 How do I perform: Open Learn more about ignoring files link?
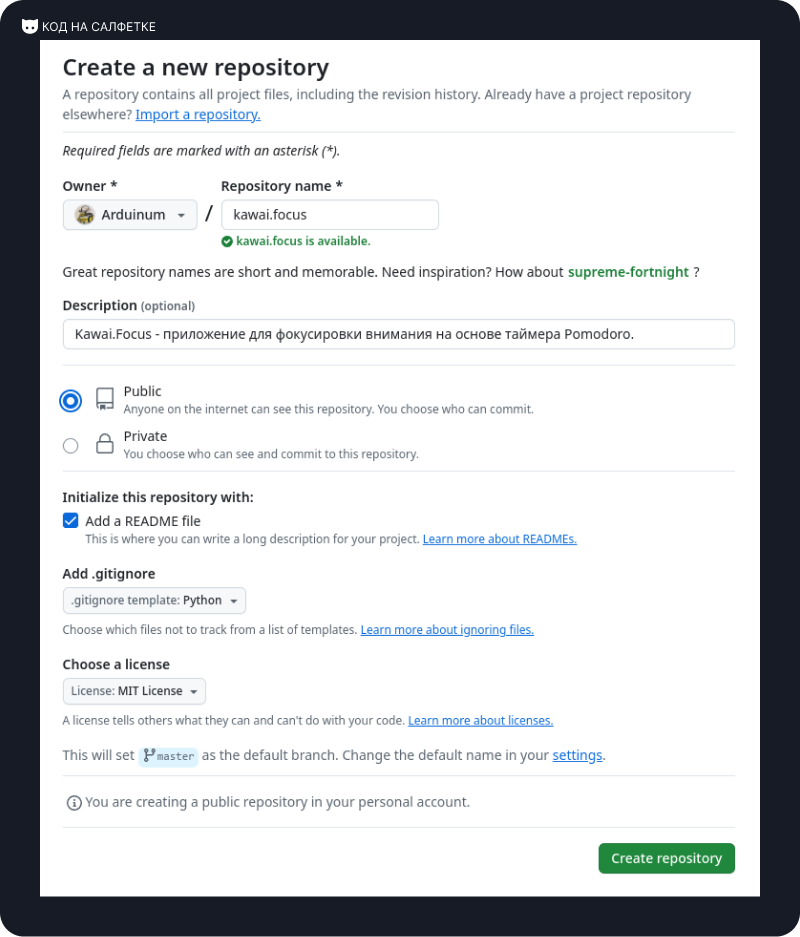447,630
